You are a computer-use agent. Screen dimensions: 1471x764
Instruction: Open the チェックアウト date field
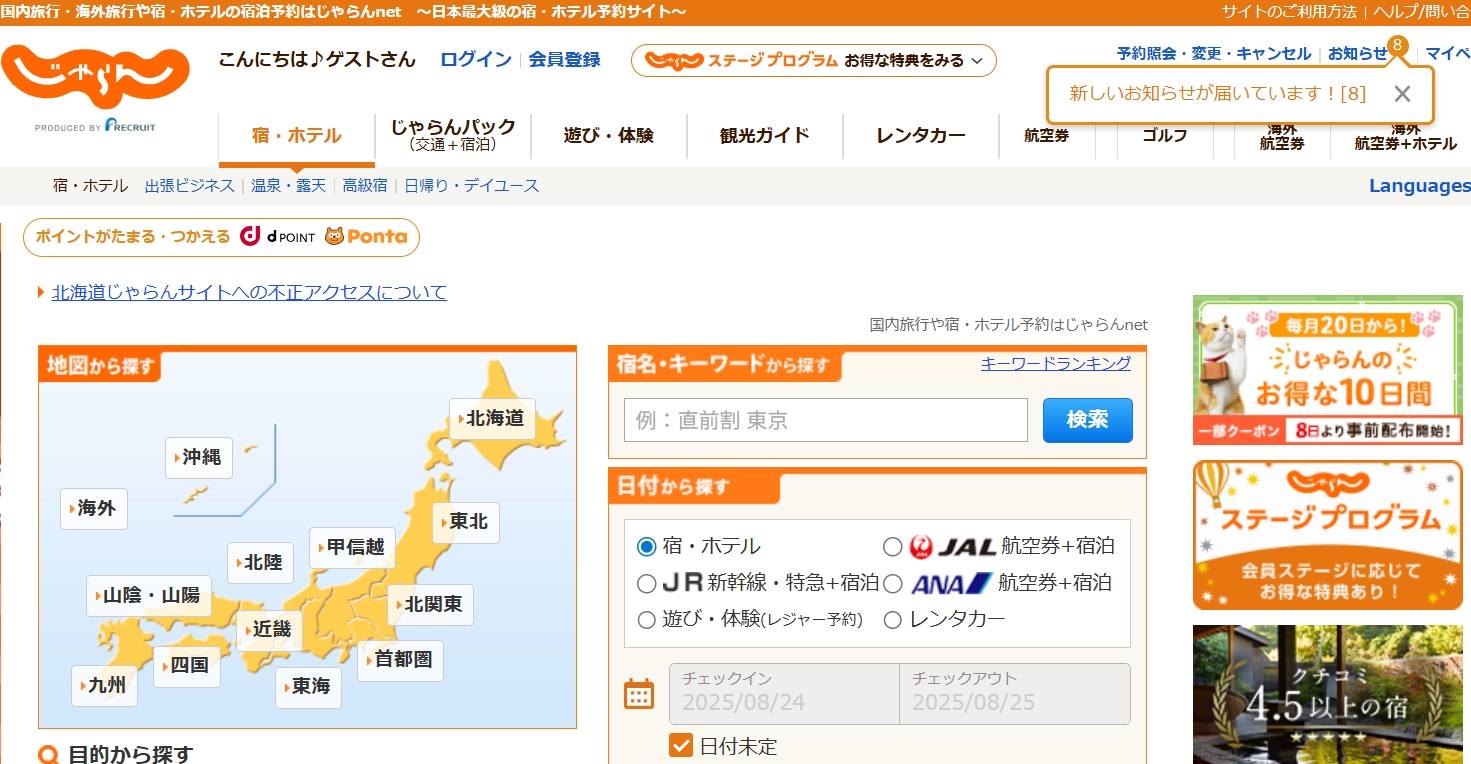[1015, 693]
